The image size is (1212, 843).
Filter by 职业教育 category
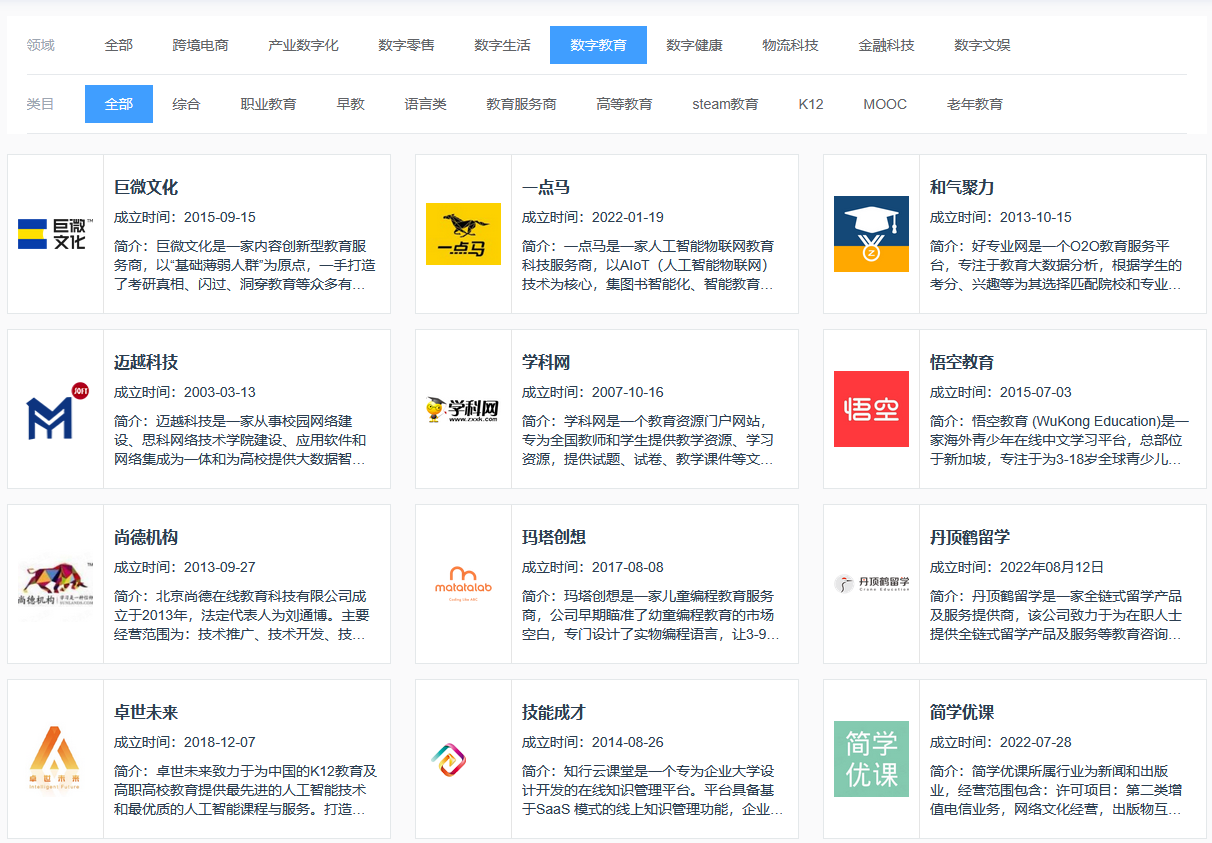coord(269,103)
